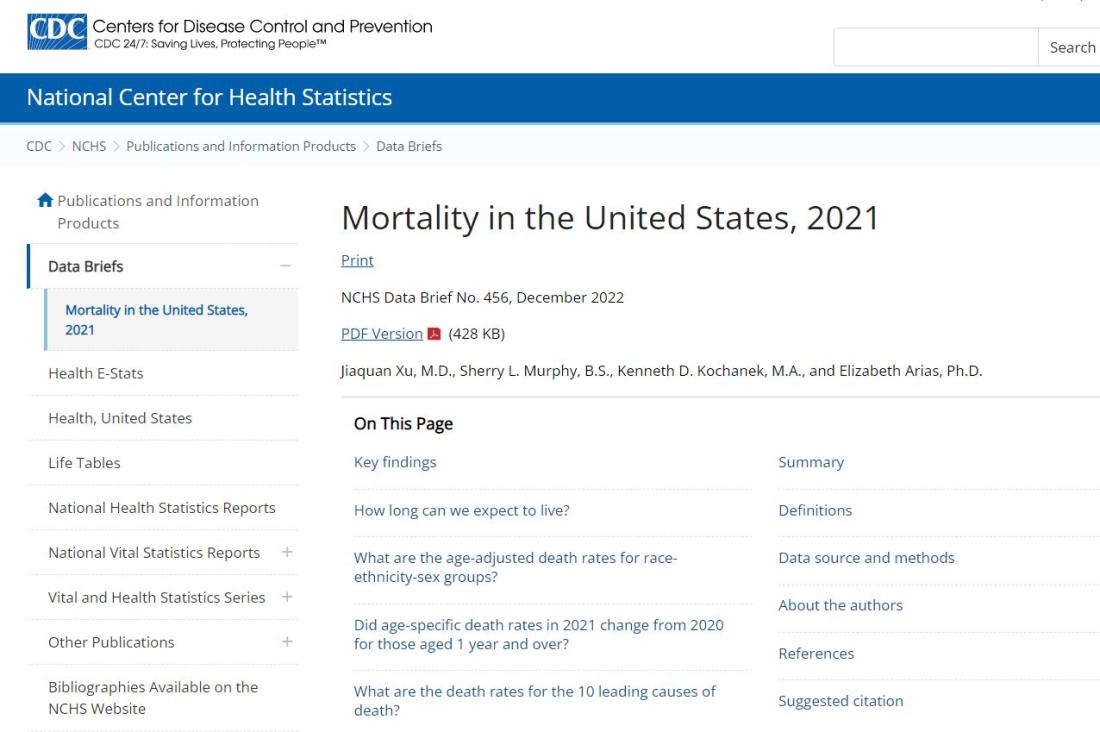1100x732 pixels.
Task: Open Publications and Information Products breadcrumb link
Action: click(241, 146)
